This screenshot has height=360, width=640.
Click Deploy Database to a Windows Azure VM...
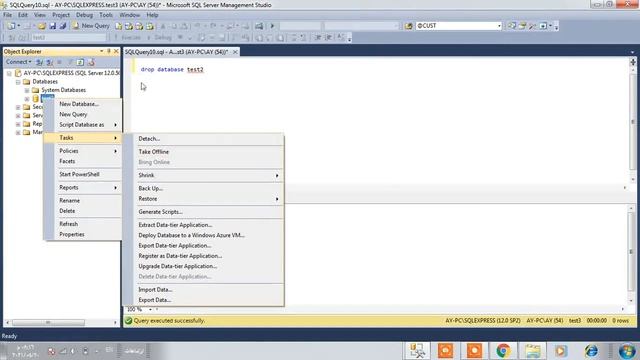203,235
